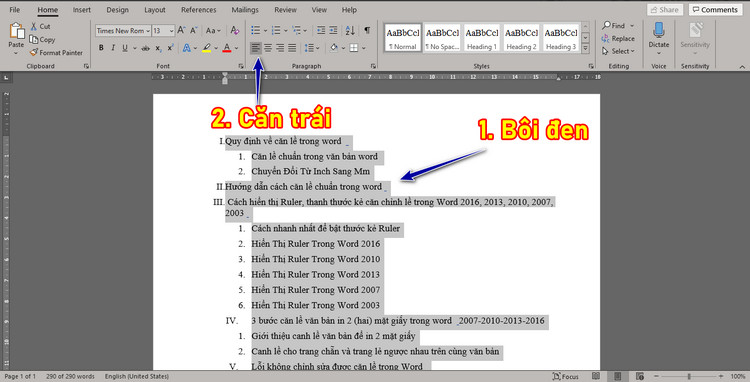Click the Clear All Formatting icon
The image size is (750, 382).
[x=234, y=30]
